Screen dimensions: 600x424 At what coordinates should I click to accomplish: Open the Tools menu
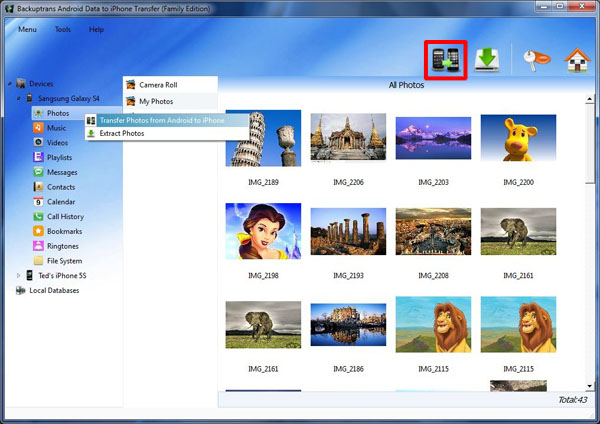click(63, 29)
